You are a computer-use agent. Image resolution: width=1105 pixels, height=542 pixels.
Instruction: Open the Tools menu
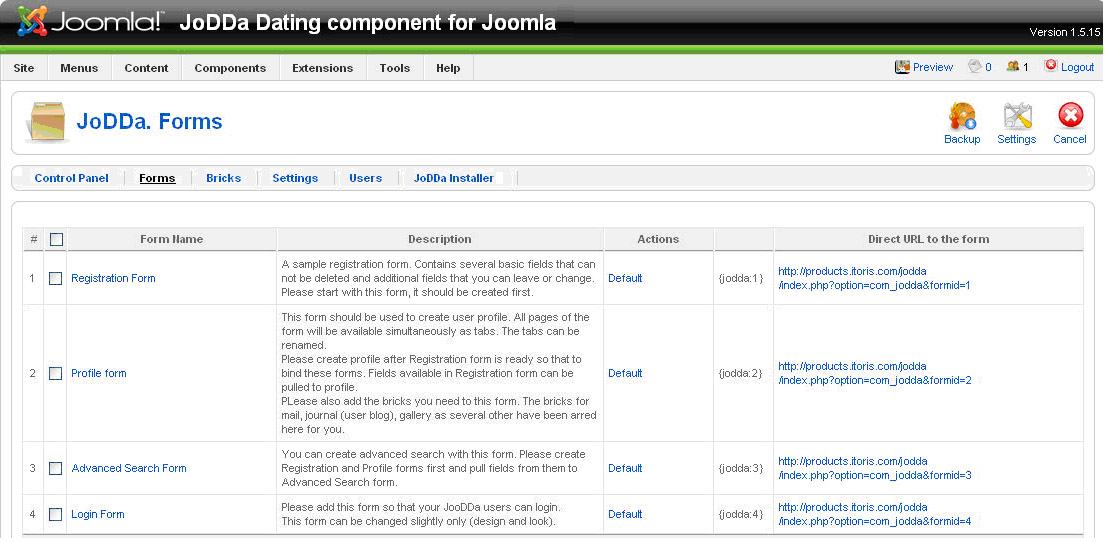pyautogui.click(x=395, y=68)
